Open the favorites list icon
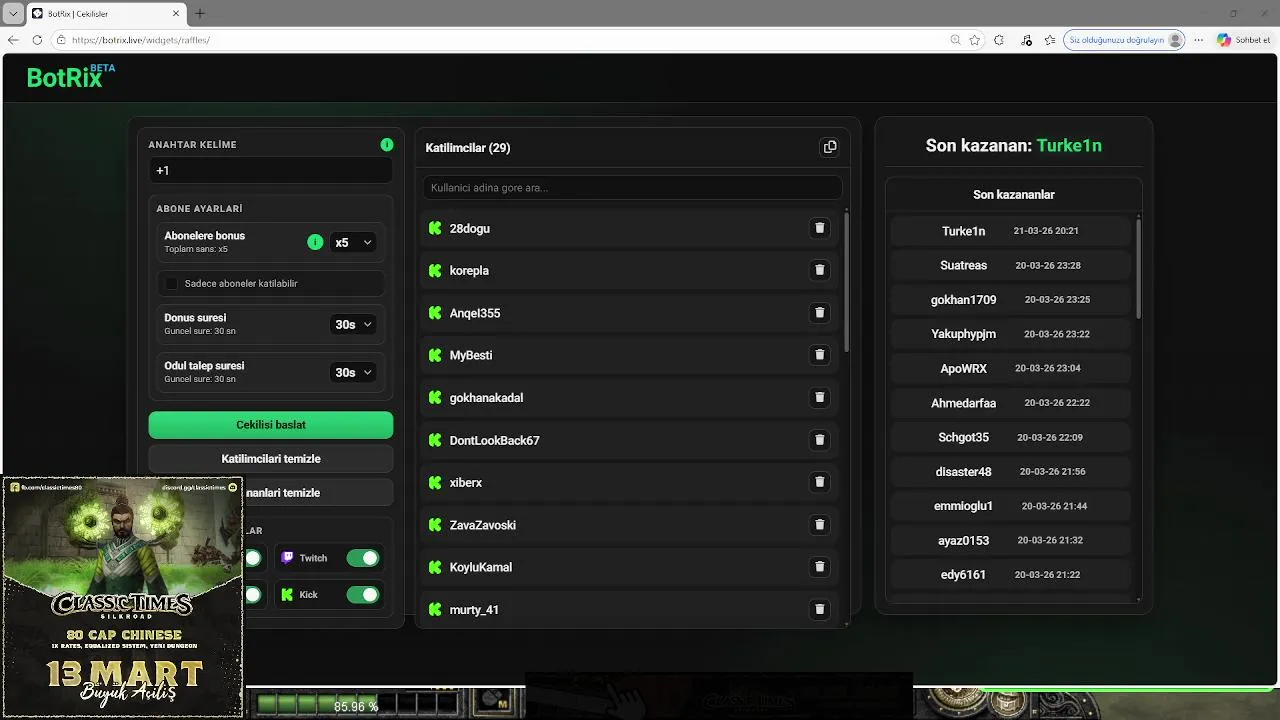Screen dimensions: 1280x720 pyautogui.click(x=1049, y=40)
